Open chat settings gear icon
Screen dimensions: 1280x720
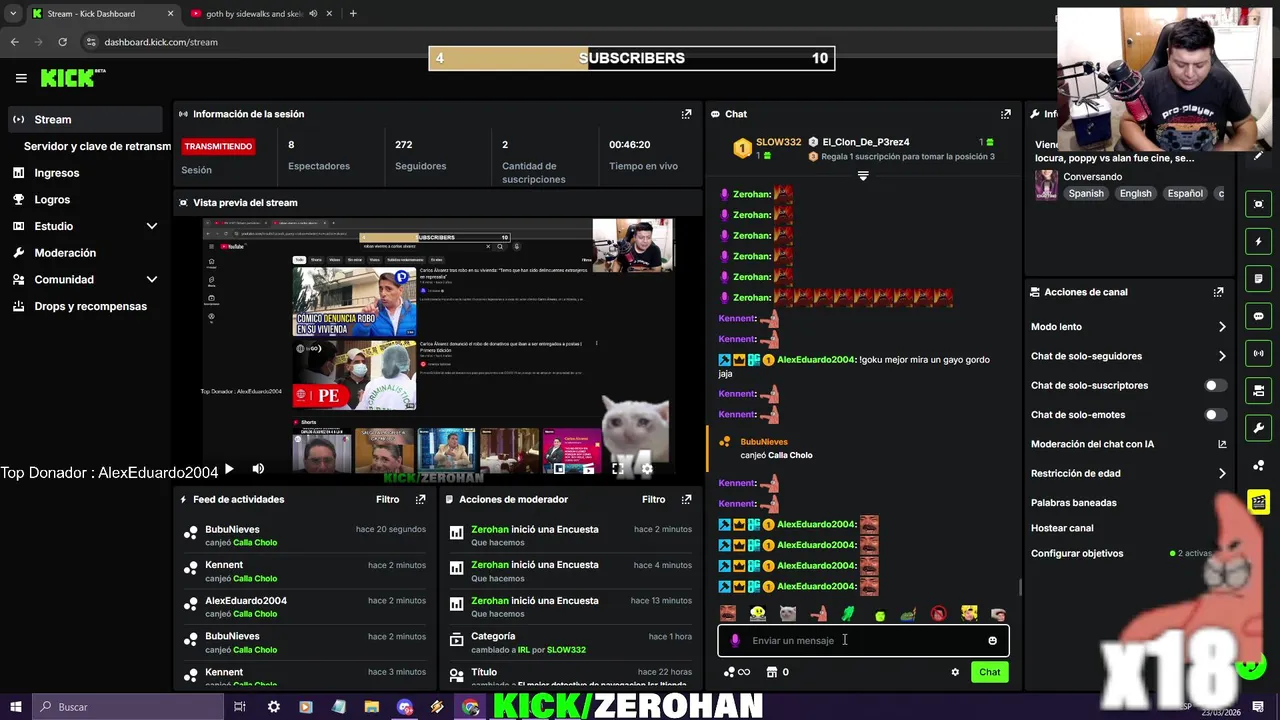tap(955, 672)
